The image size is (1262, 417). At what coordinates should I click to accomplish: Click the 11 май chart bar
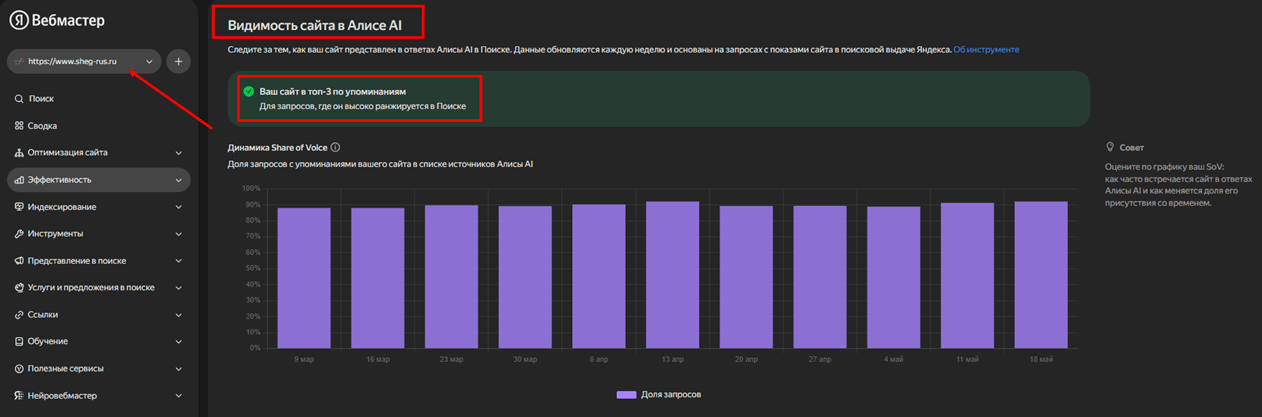tap(967, 275)
